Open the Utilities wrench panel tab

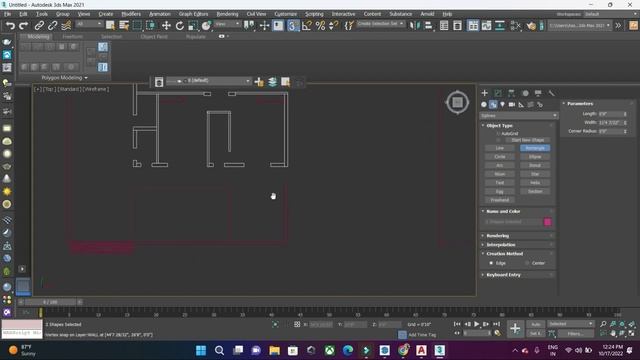[x=551, y=93]
